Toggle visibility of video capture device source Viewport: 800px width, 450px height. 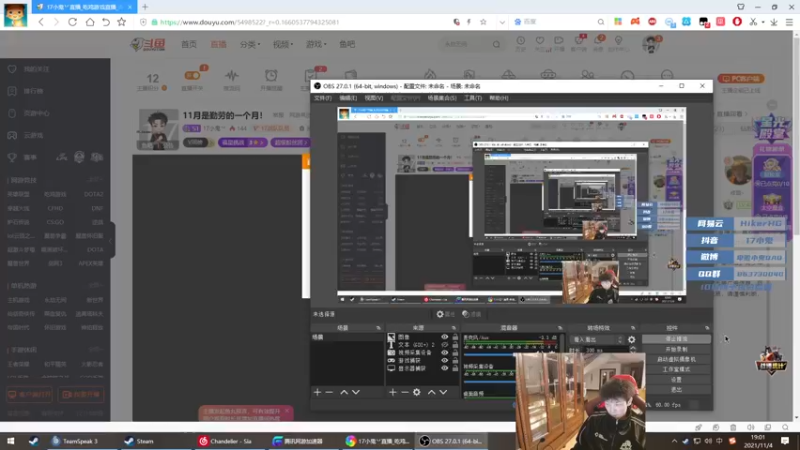click(444, 353)
